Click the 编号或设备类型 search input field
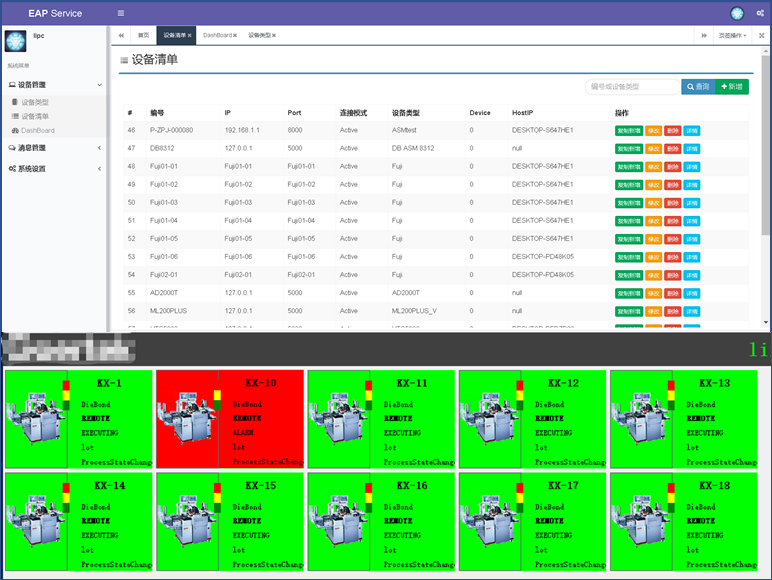 pyautogui.click(x=632, y=87)
